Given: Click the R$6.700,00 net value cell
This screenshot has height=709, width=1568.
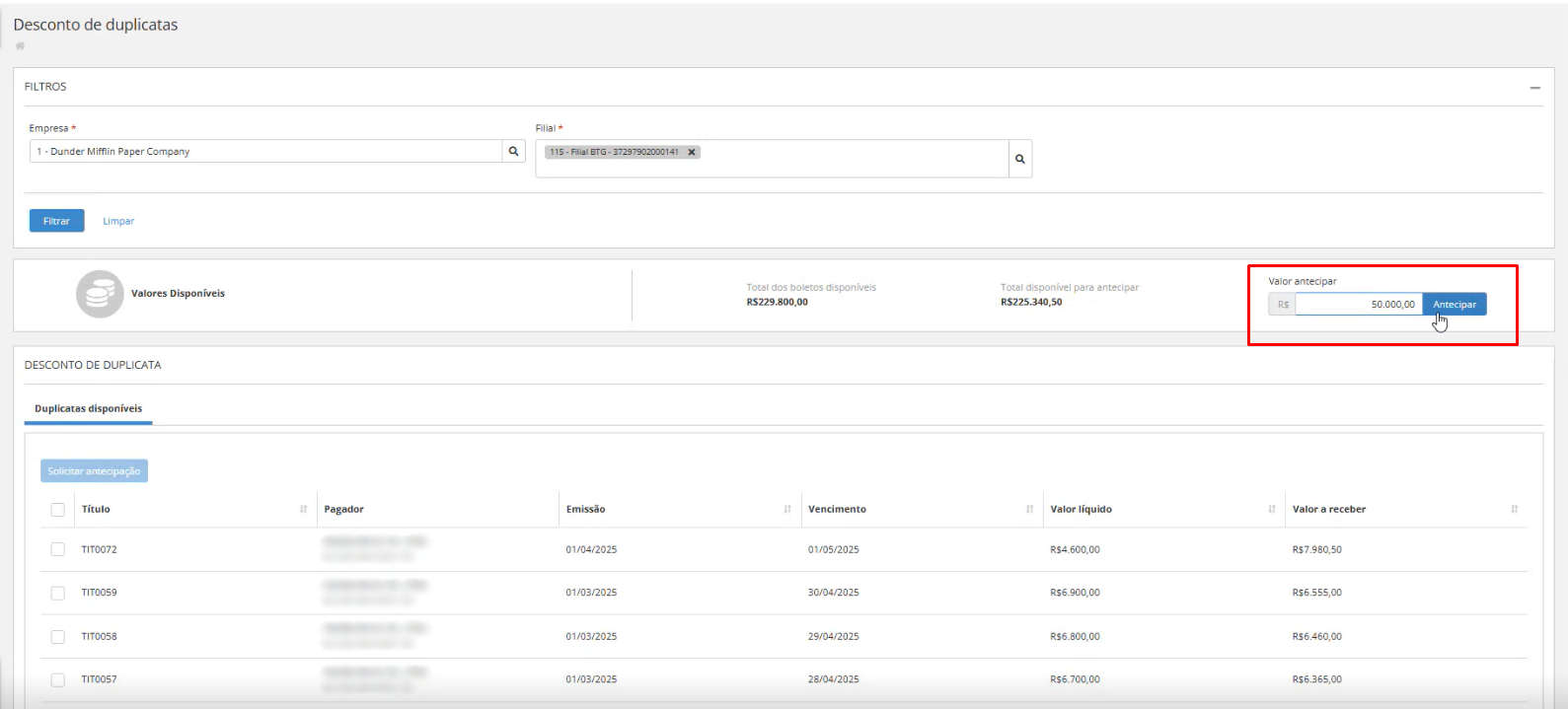Looking at the screenshot, I should (1075, 679).
